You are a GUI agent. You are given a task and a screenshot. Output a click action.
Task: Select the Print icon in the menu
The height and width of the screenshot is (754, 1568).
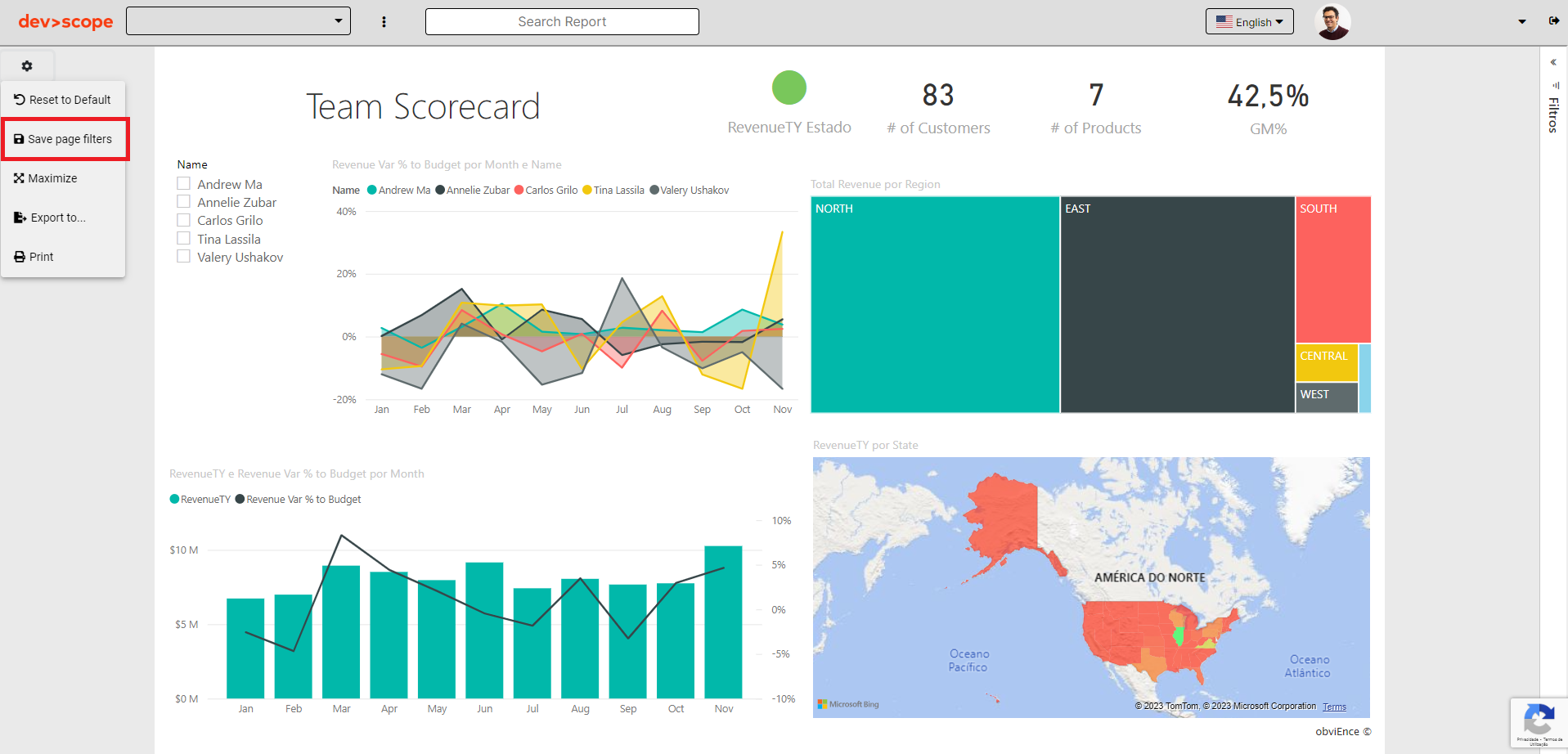[x=18, y=256]
